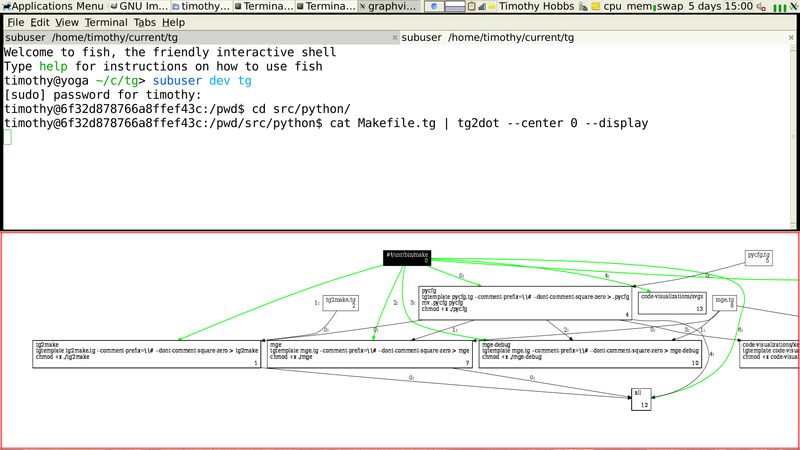
Task: Select second workspace in workspace switcher
Action: coord(455,6)
